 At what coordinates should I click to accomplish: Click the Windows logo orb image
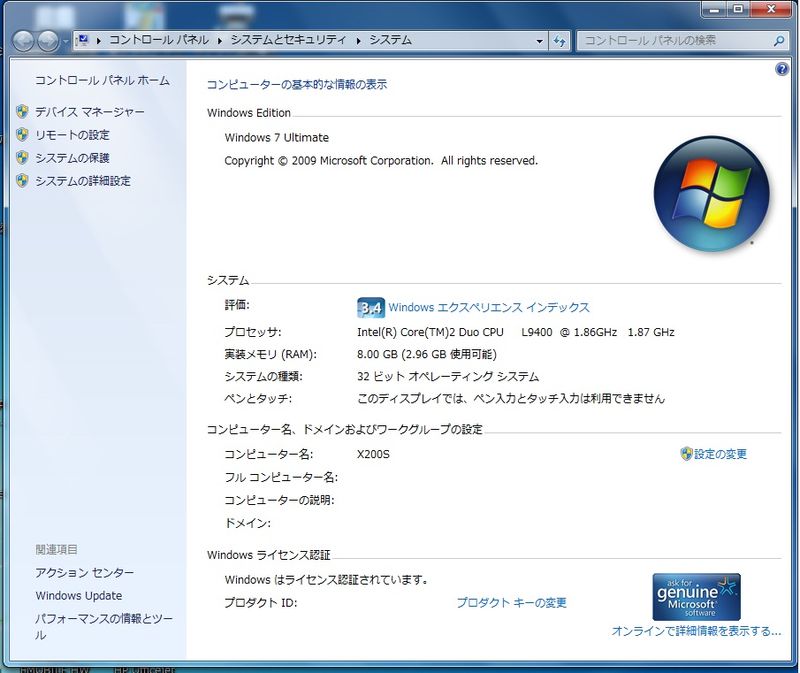coord(711,193)
